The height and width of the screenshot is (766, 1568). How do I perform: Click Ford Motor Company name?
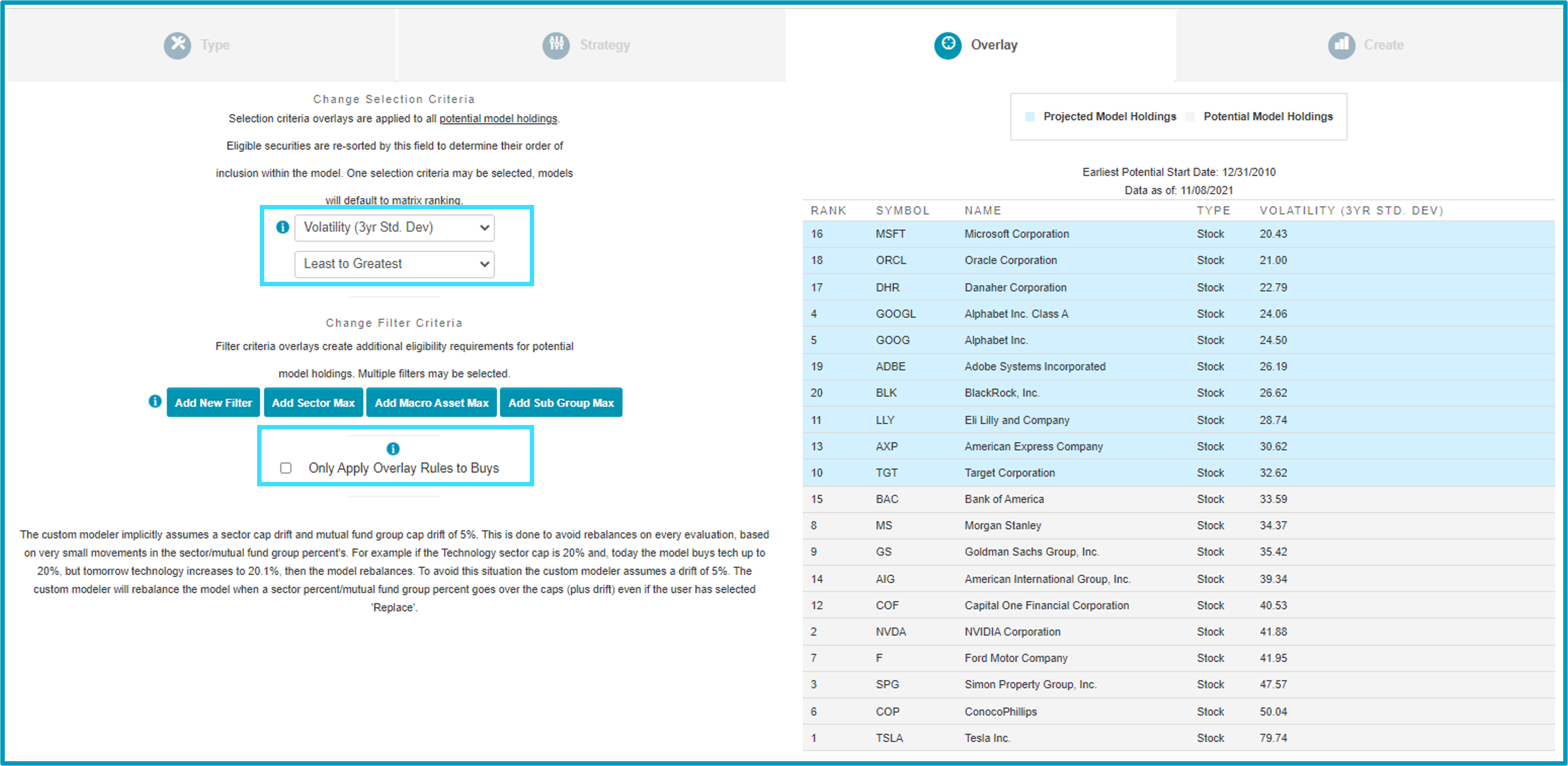tap(1016, 658)
